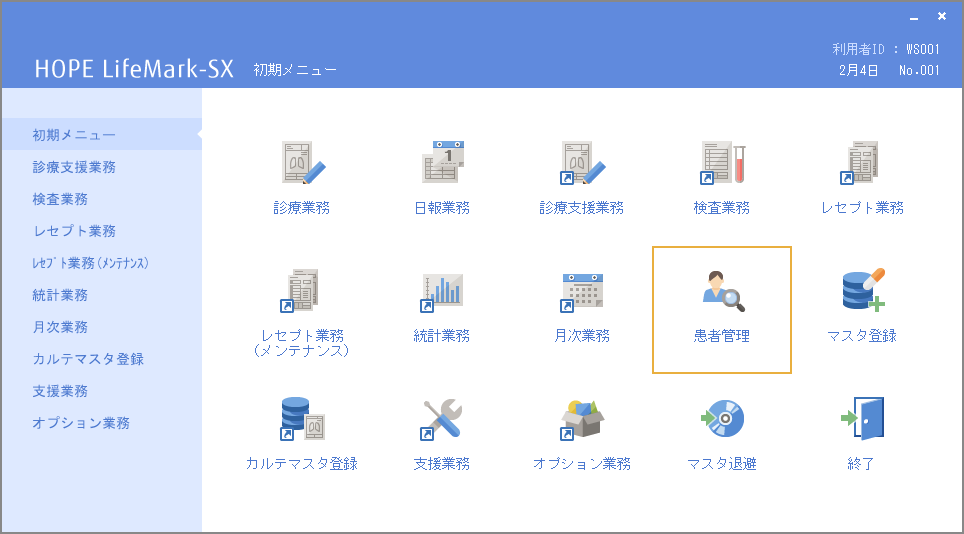Select 初期メニュー in the sidebar

pyautogui.click(x=102, y=135)
